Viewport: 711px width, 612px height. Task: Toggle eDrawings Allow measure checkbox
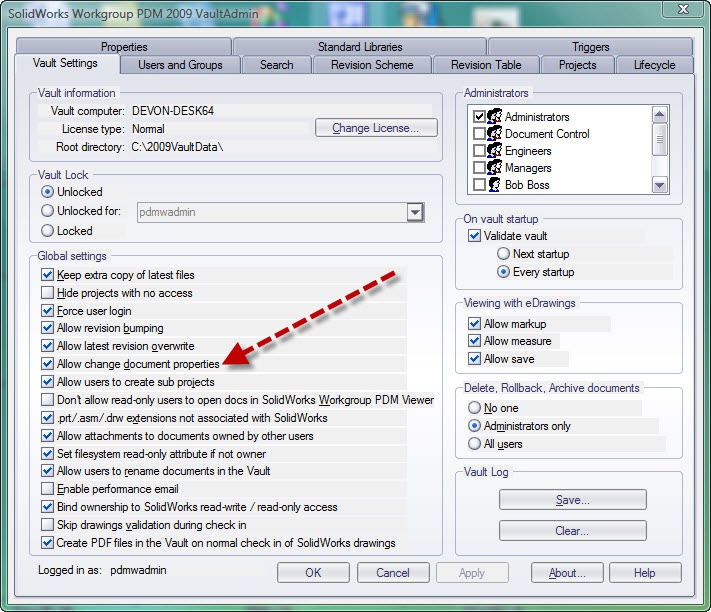coord(474,341)
